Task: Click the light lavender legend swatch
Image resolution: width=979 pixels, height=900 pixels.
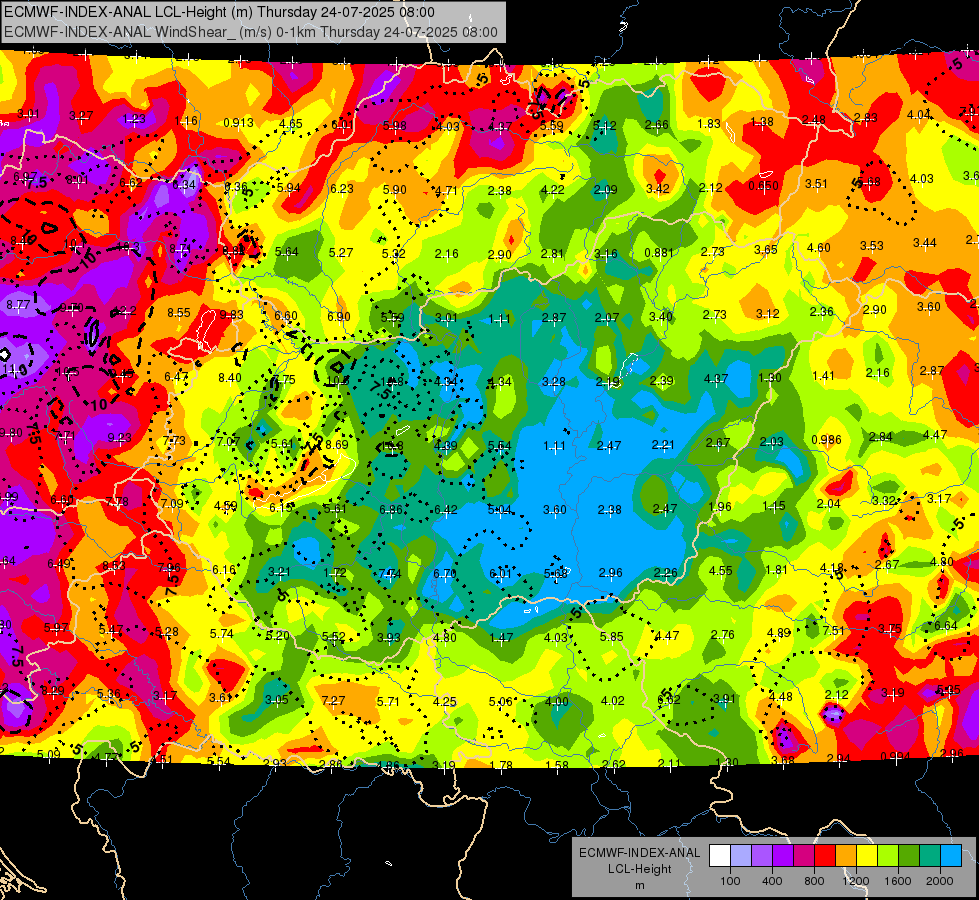Action: point(741,856)
